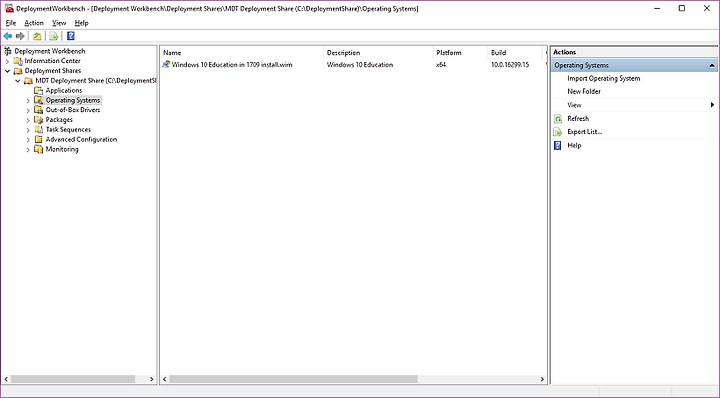This screenshot has height=398, width=720.
Task: Click the list pane horizontal scrollbar thumb
Action: 293,379
